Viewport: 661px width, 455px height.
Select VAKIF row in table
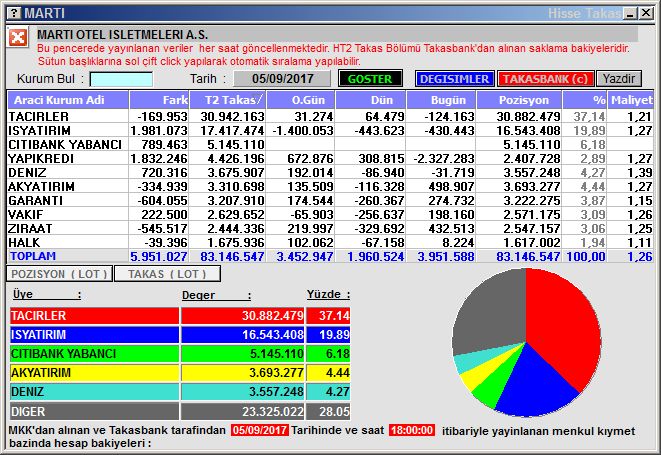pyautogui.click(x=330, y=214)
